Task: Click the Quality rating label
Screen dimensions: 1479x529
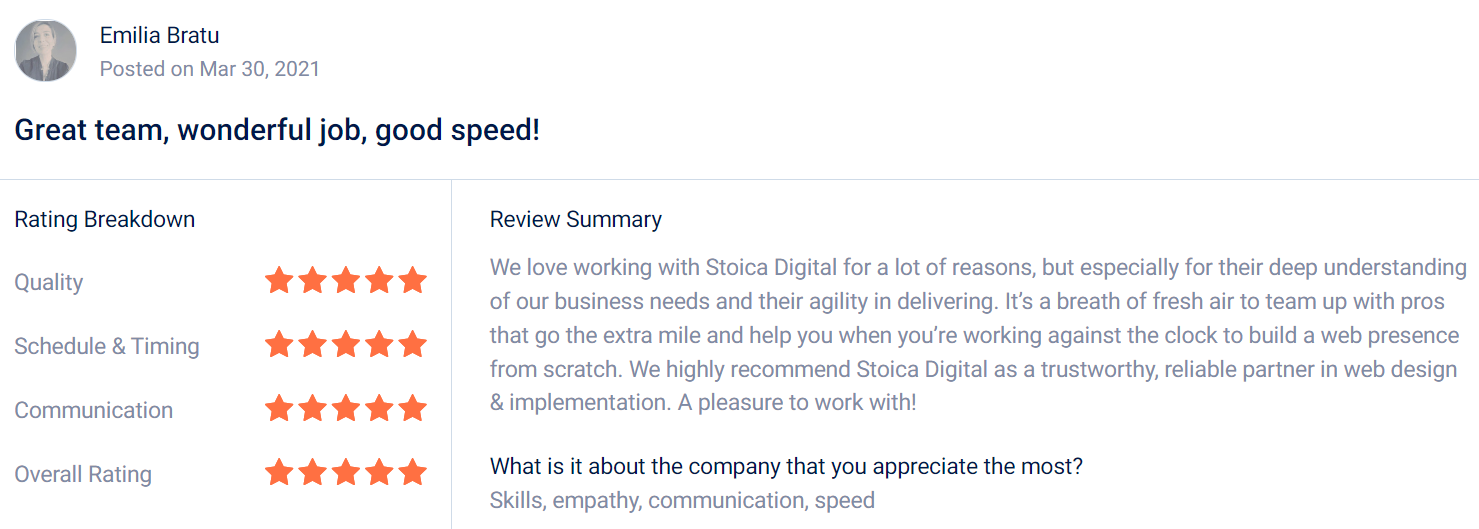Action: pos(49,282)
